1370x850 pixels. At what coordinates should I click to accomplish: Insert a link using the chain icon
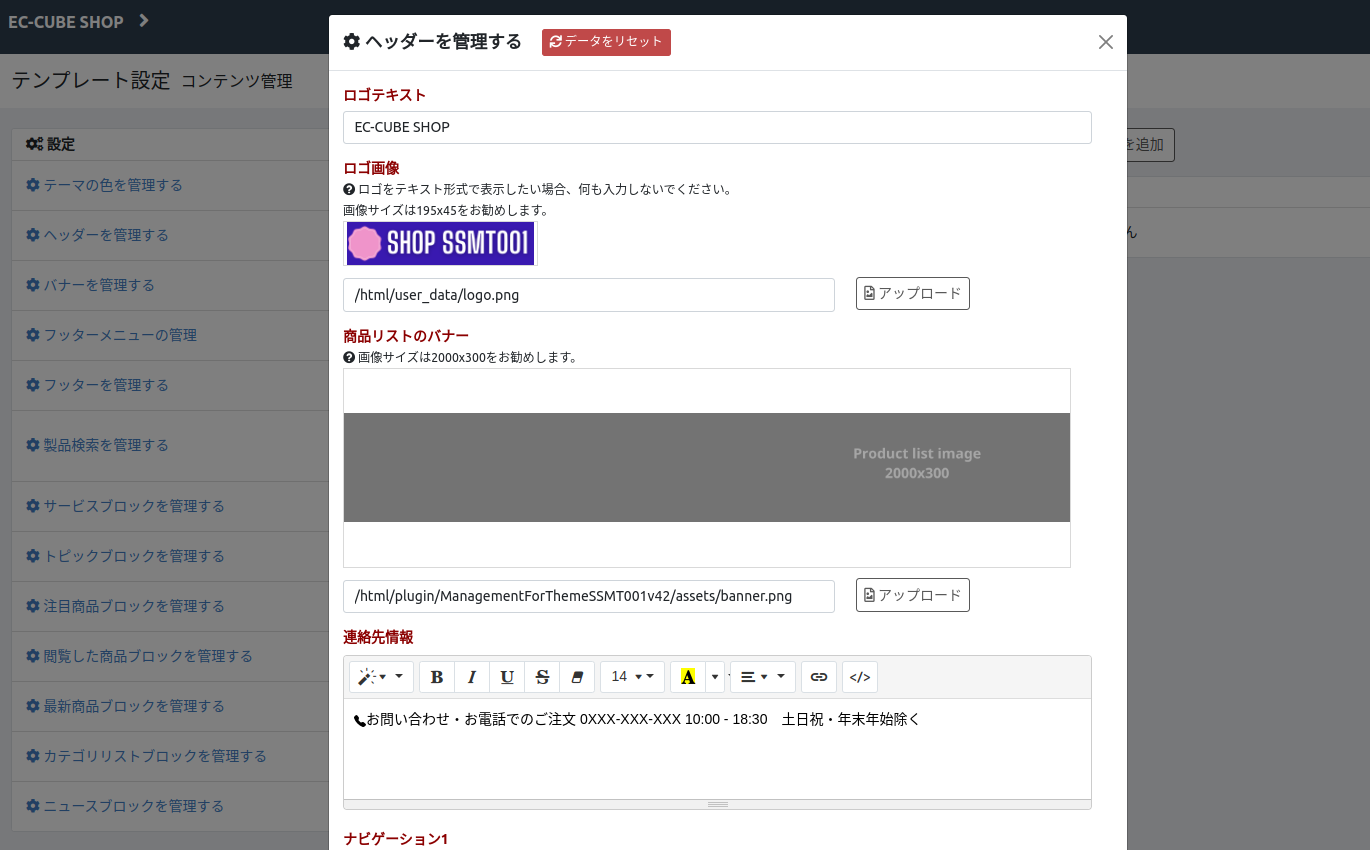click(819, 677)
